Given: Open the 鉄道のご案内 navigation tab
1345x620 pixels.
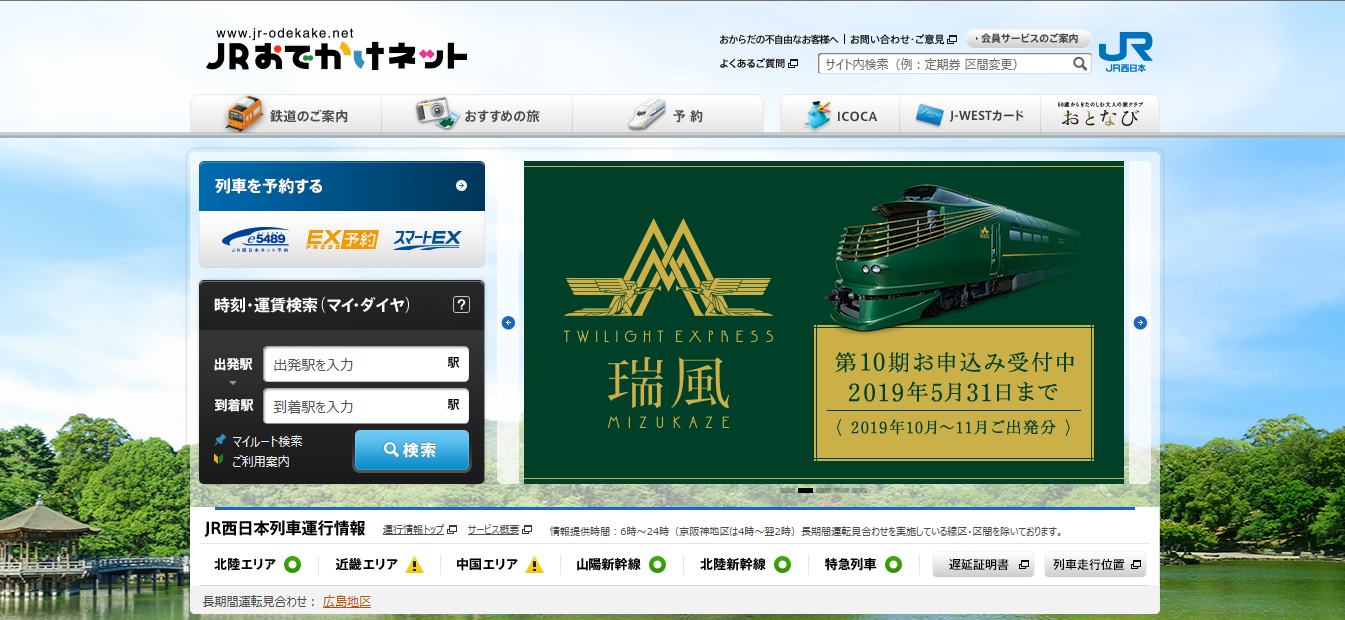Looking at the screenshot, I should (286, 114).
